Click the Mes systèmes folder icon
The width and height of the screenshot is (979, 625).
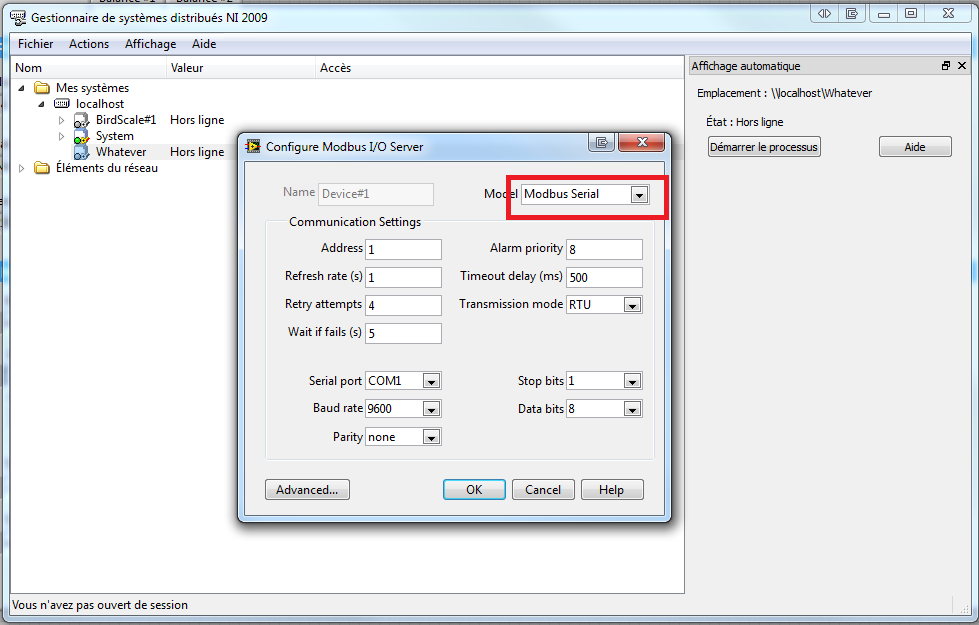pos(42,87)
